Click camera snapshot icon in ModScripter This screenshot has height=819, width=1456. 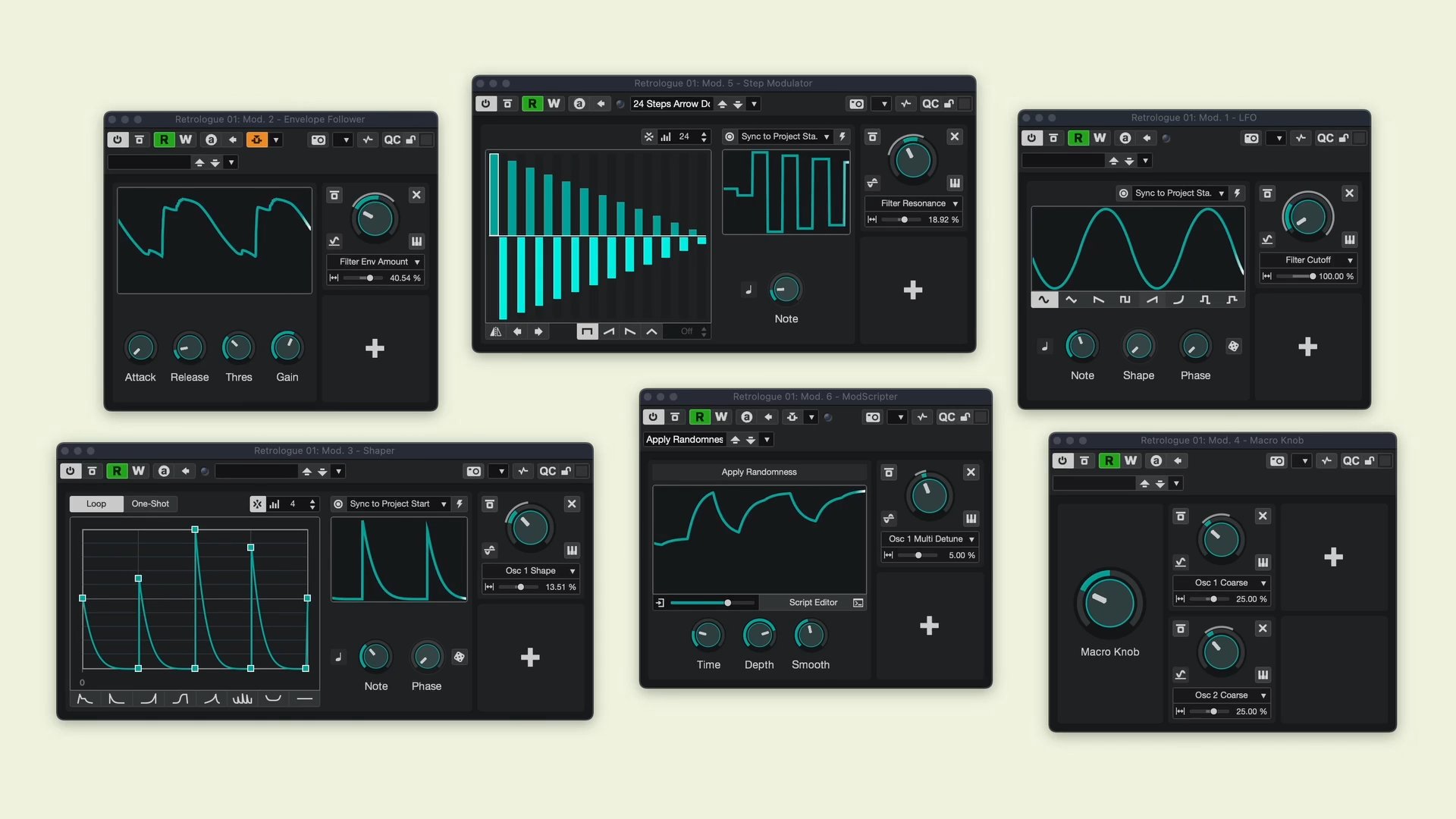pos(873,417)
